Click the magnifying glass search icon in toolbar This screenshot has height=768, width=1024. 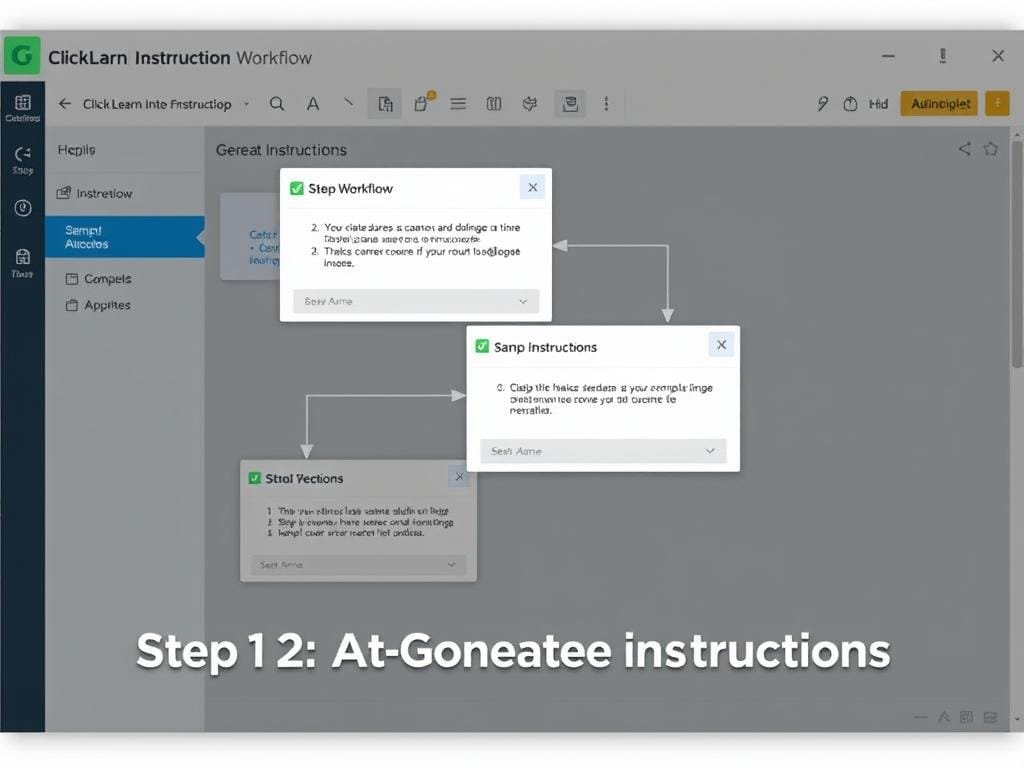pos(277,103)
